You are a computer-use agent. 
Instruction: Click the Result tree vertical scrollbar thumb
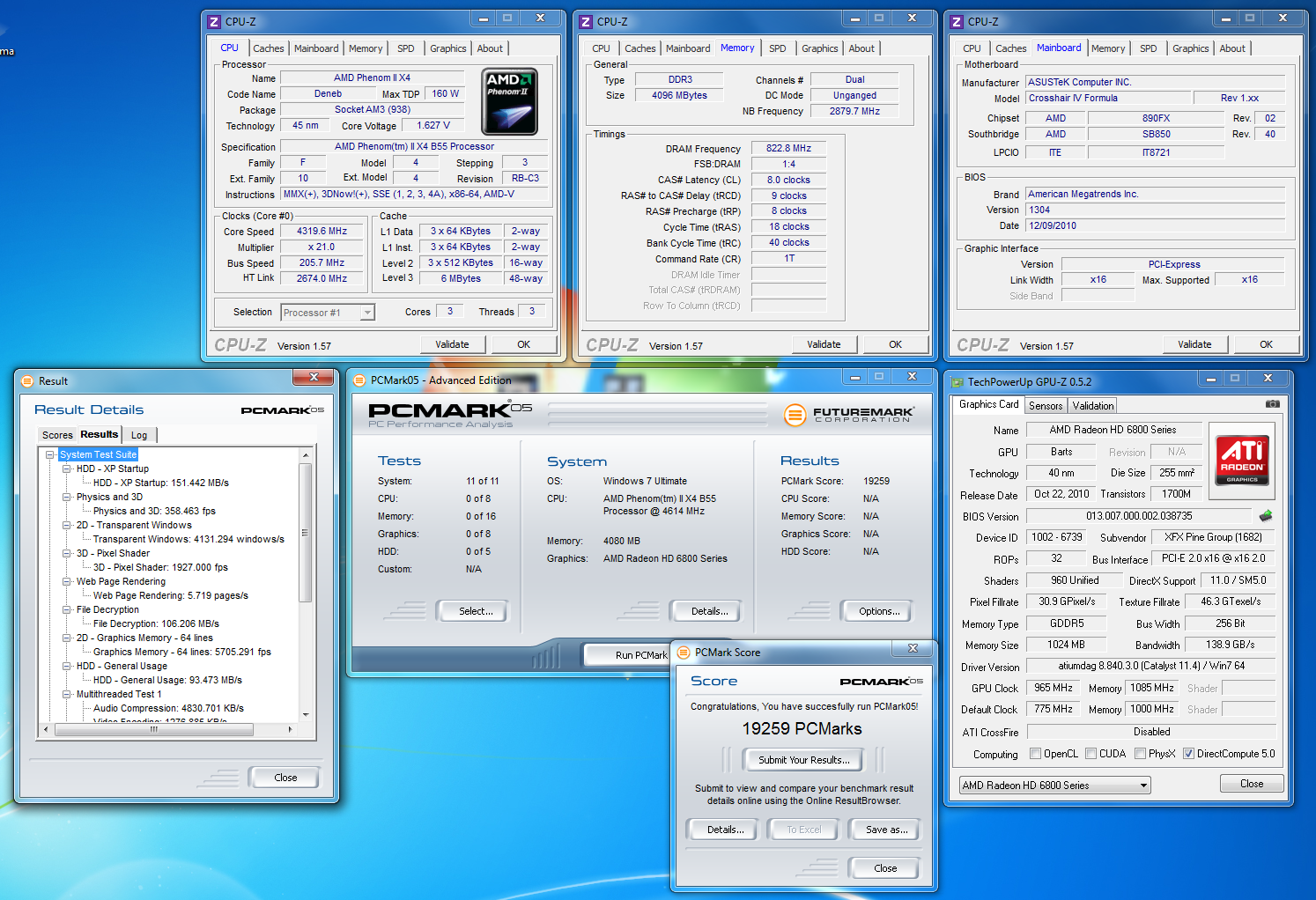pyautogui.click(x=306, y=532)
